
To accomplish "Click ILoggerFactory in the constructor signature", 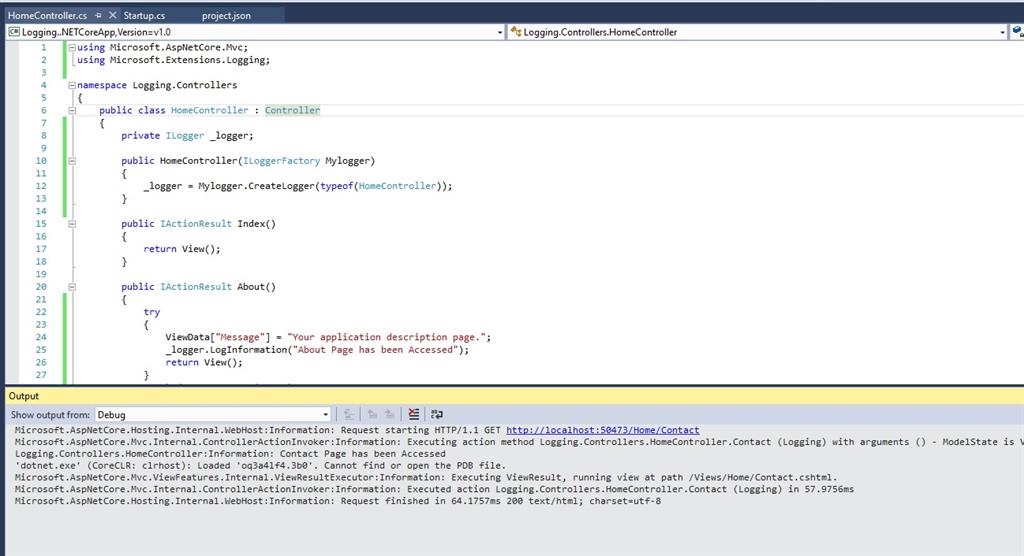I will pyautogui.click(x=281, y=161).
